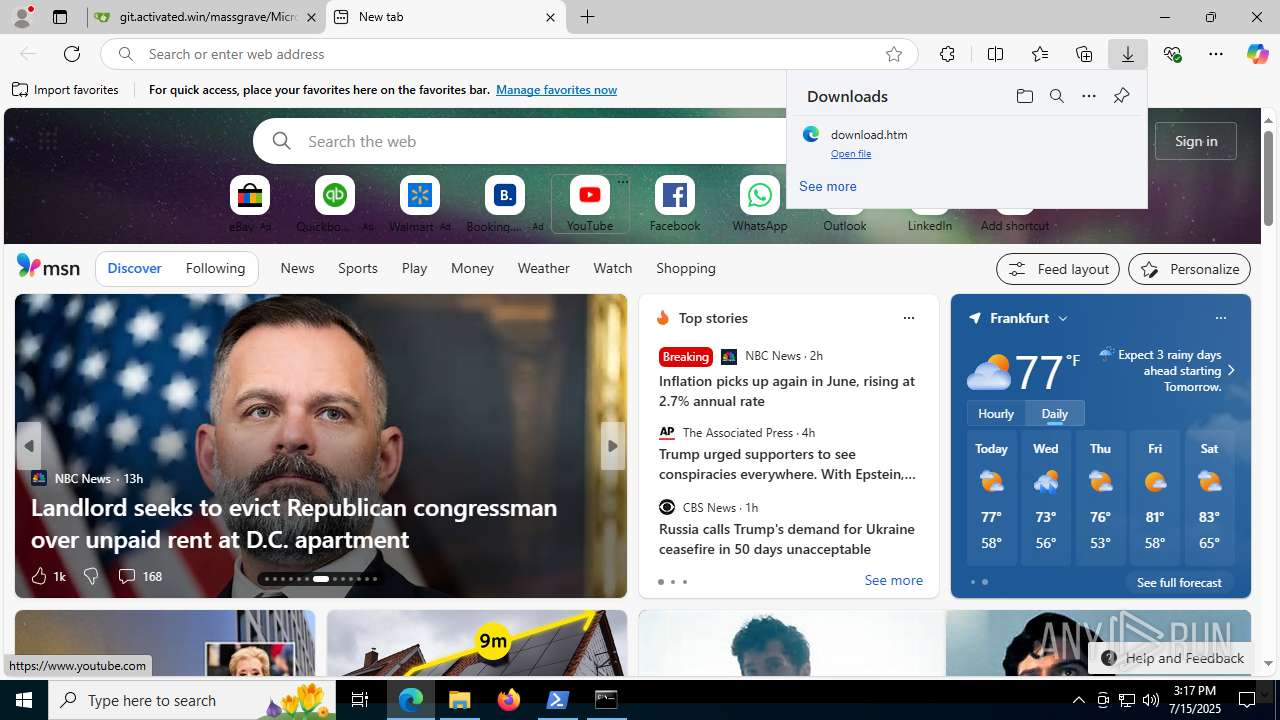Click See full forecast link

click(1179, 582)
